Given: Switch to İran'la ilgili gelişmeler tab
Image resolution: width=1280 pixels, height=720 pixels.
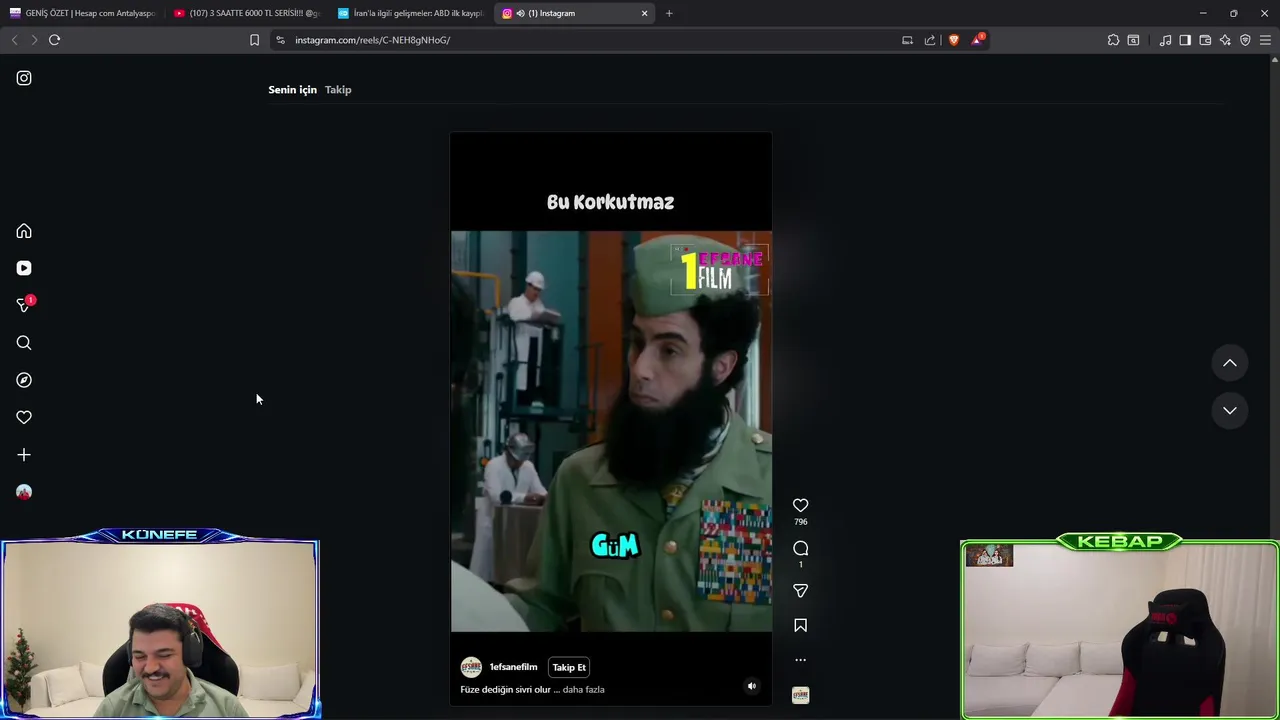Looking at the screenshot, I should pos(411,13).
